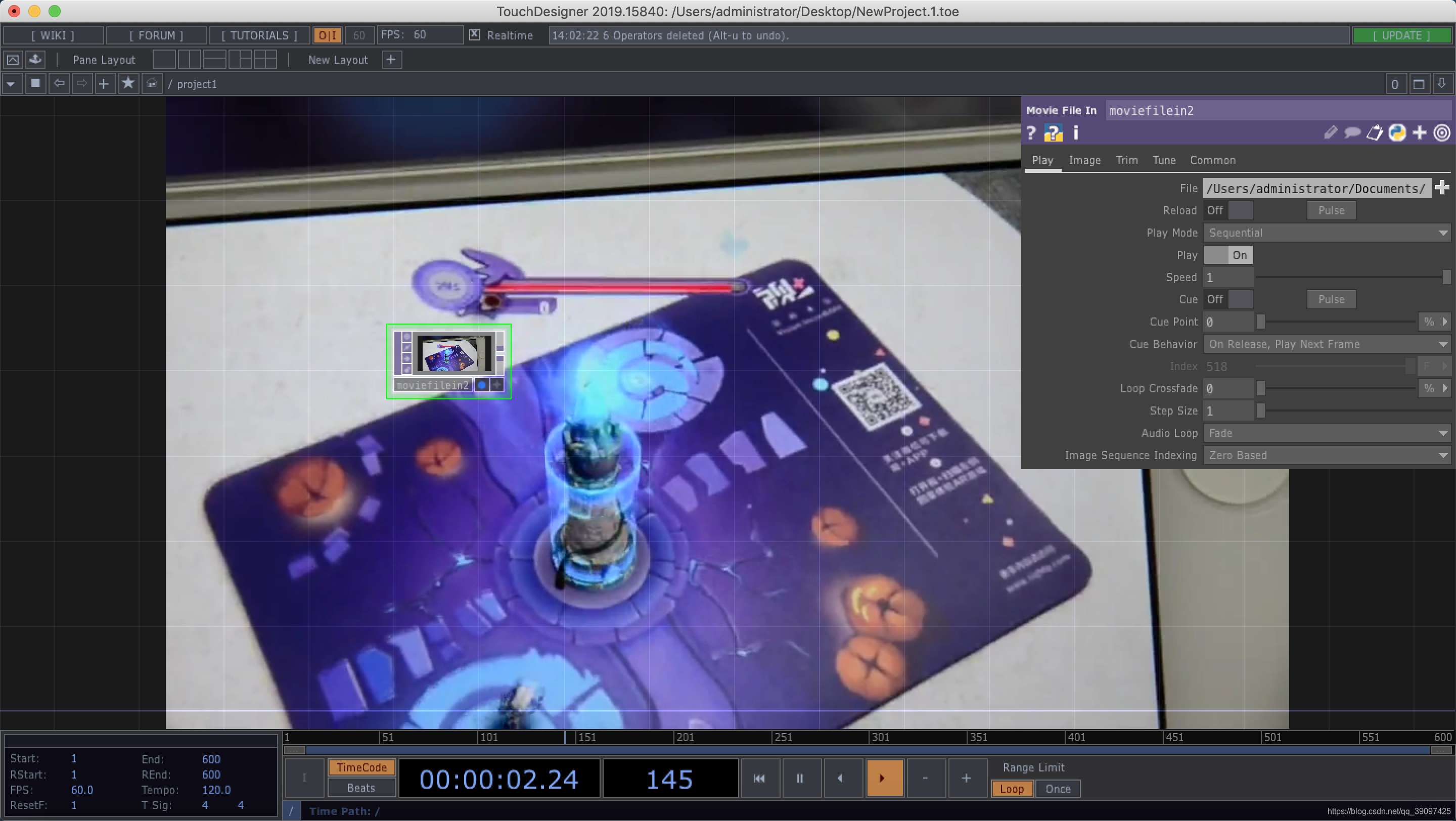Viewport: 1456px width, 821px height.
Task: Click the arrow icon left of Pane Layout
Action: [x=35, y=59]
